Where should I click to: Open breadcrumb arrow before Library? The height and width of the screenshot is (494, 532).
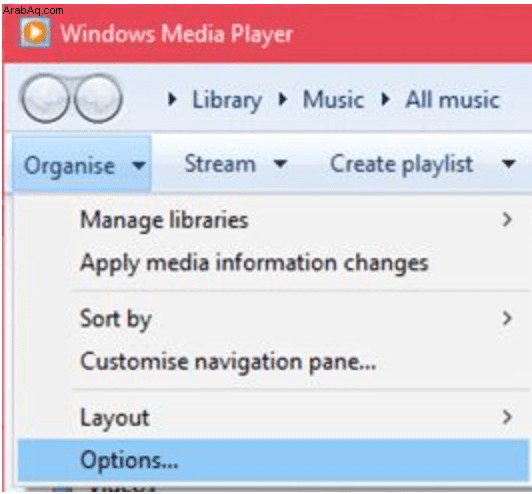172,99
